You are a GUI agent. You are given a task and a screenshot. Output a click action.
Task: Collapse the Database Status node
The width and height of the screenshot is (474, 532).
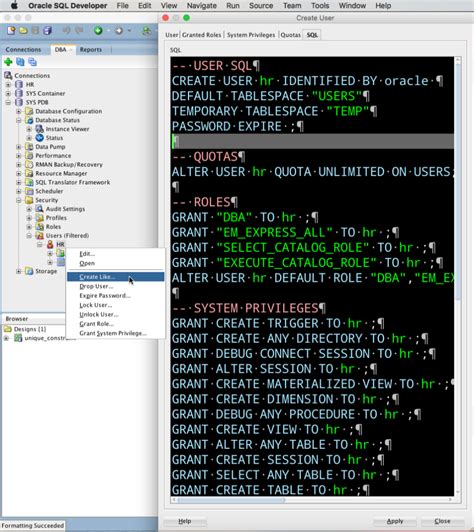tap(19, 120)
